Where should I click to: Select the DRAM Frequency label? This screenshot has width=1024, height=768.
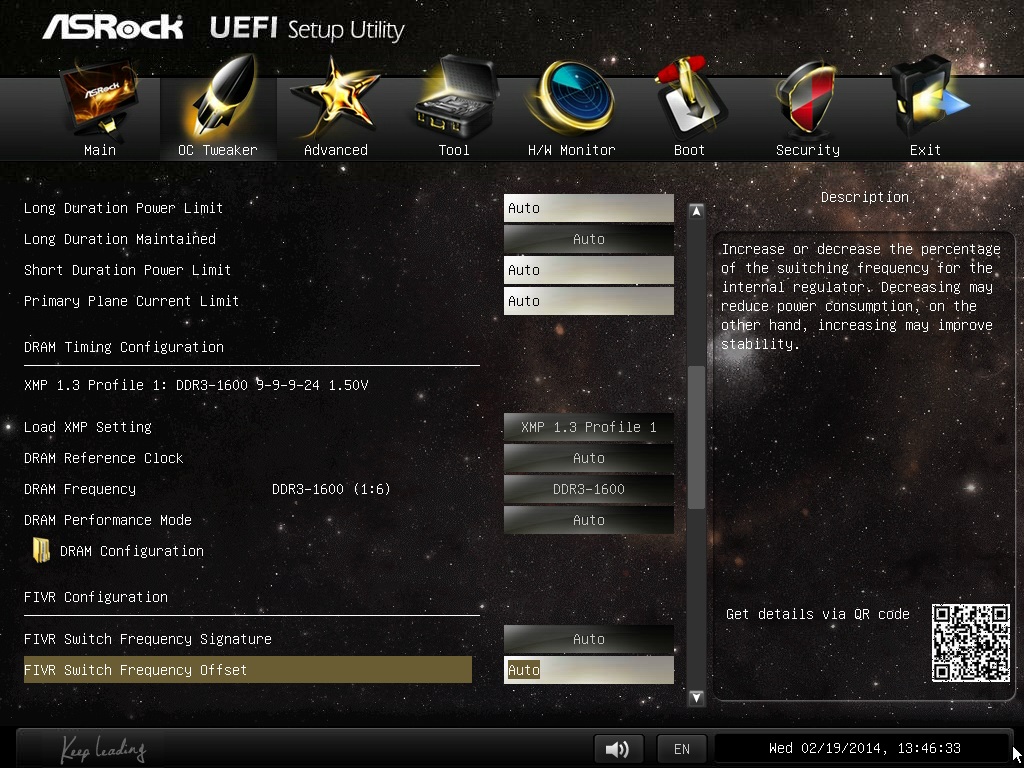[x=80, y=489]
